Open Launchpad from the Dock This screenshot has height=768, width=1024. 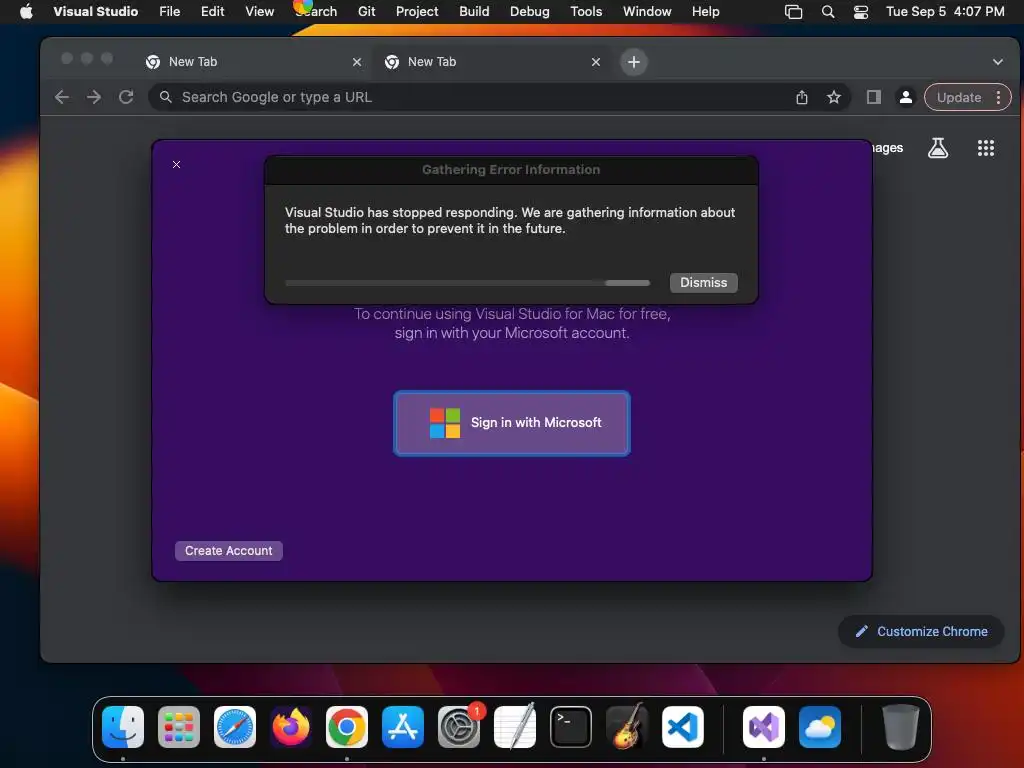pos(179,727)
